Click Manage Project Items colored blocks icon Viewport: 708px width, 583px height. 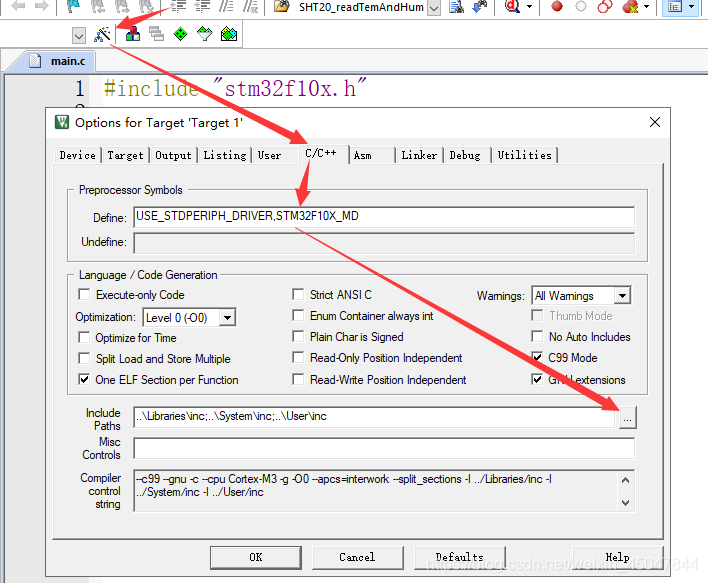click(132, 34)
